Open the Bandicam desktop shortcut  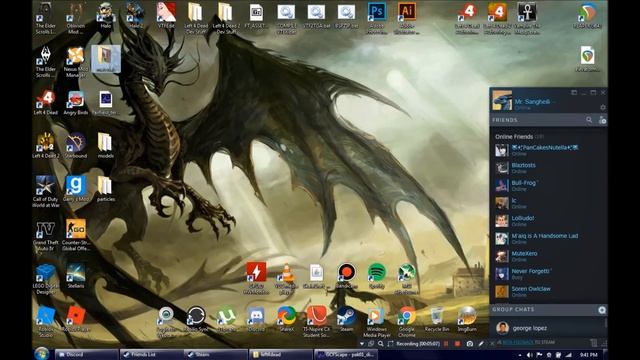346,276
